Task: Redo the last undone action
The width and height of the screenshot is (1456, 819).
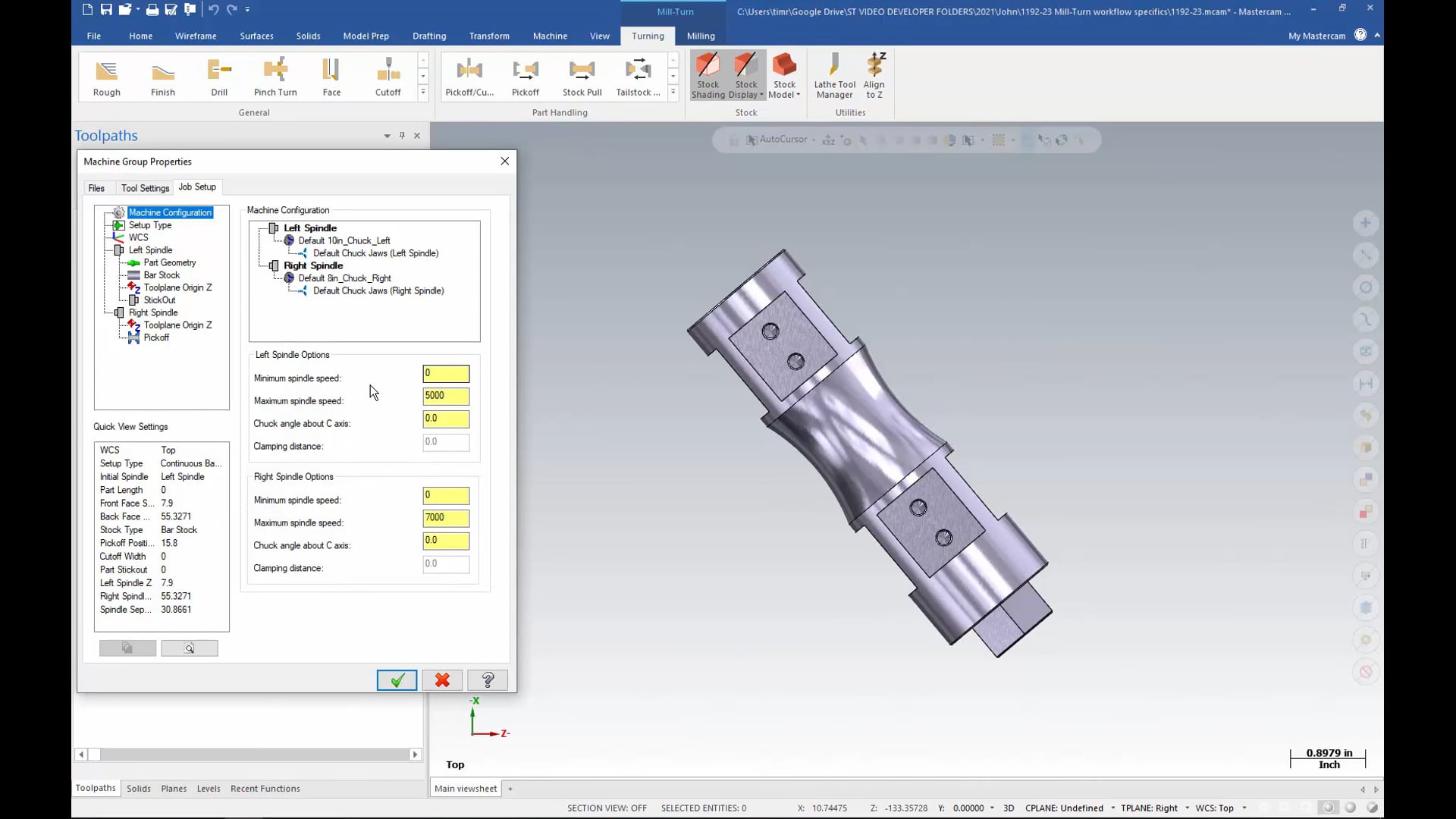Action: pyautogui.click(x=231, y=10)
